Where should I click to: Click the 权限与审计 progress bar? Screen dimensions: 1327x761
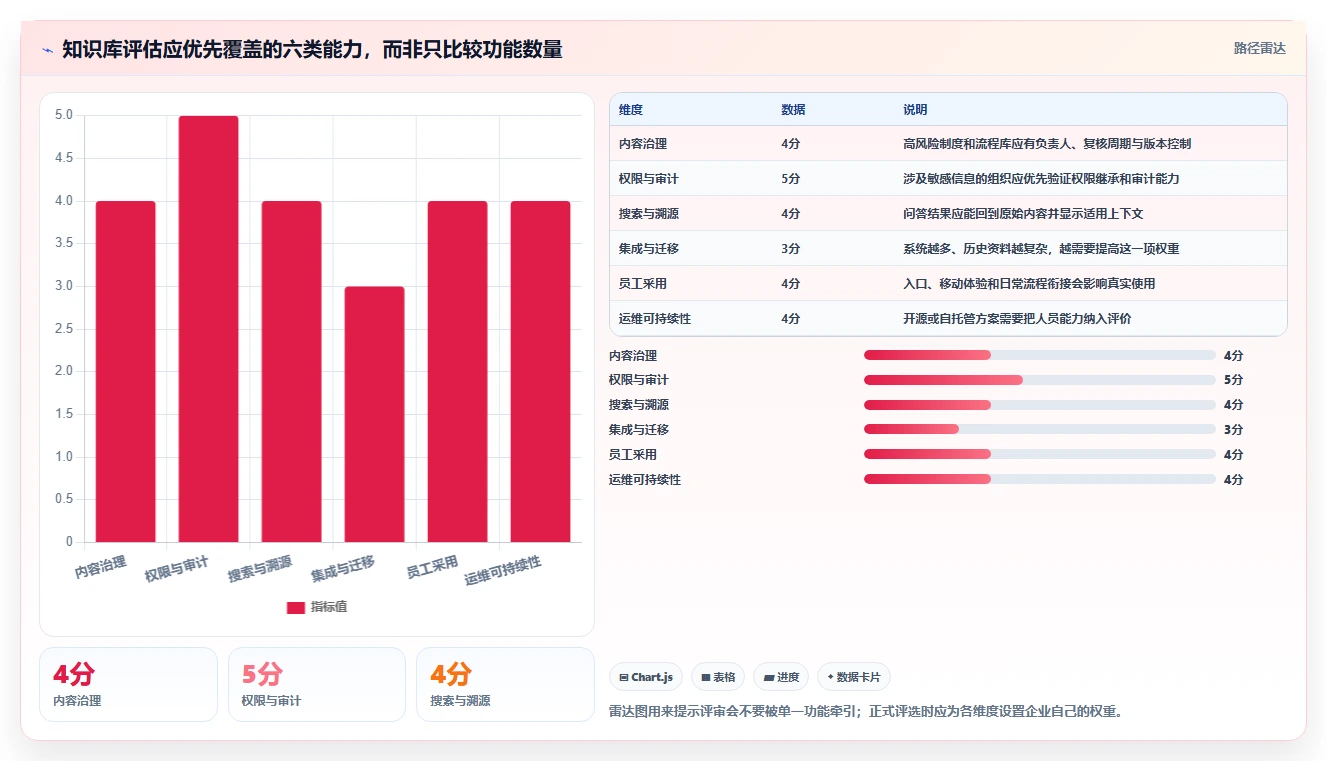coord(1040,380)
